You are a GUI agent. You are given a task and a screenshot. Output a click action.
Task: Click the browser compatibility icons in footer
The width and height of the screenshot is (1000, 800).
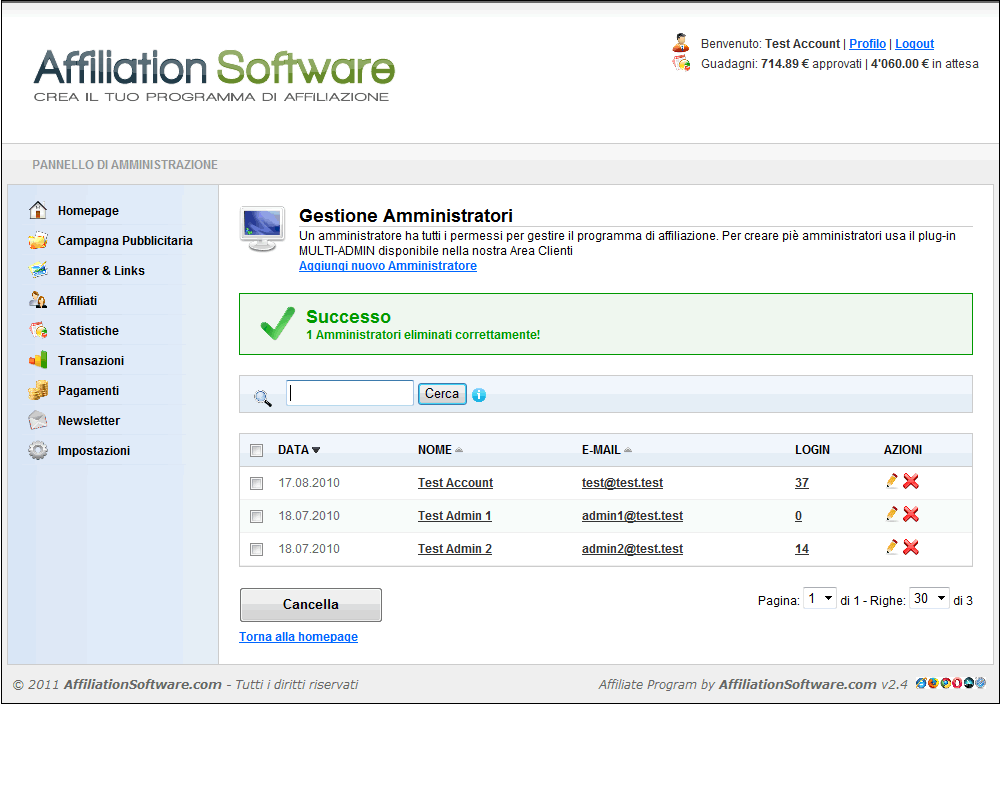(x=950, y=683)
